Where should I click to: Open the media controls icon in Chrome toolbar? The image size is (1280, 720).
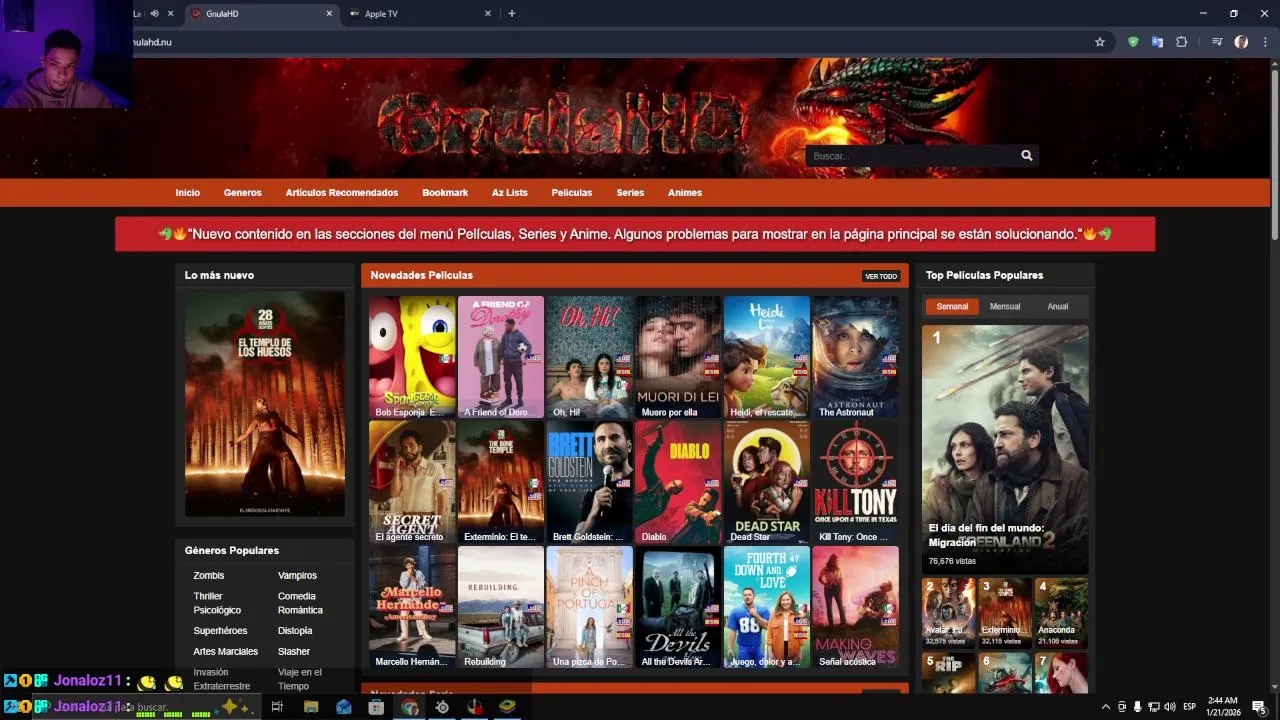(x=1217, y=42)
